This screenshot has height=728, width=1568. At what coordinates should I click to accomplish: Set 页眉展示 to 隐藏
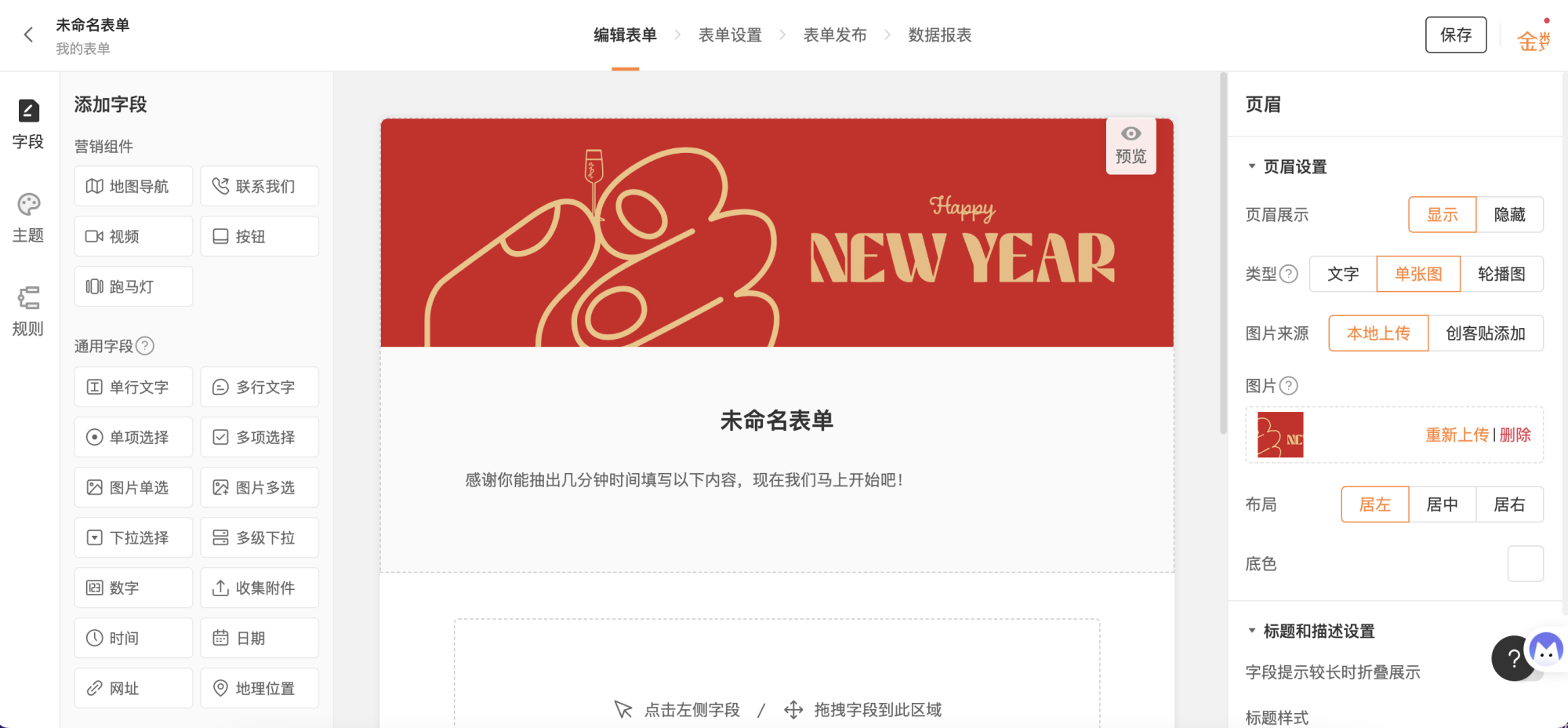coord(1509,214)
